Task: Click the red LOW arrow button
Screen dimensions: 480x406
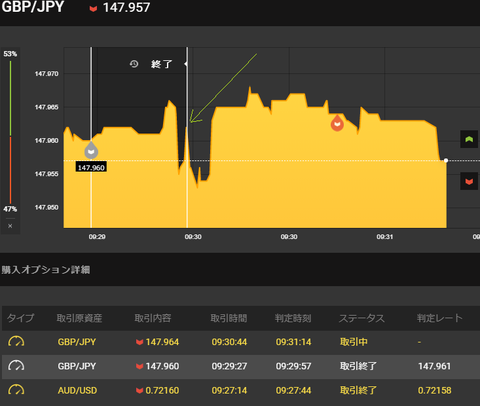Action: tap(469, 181)
